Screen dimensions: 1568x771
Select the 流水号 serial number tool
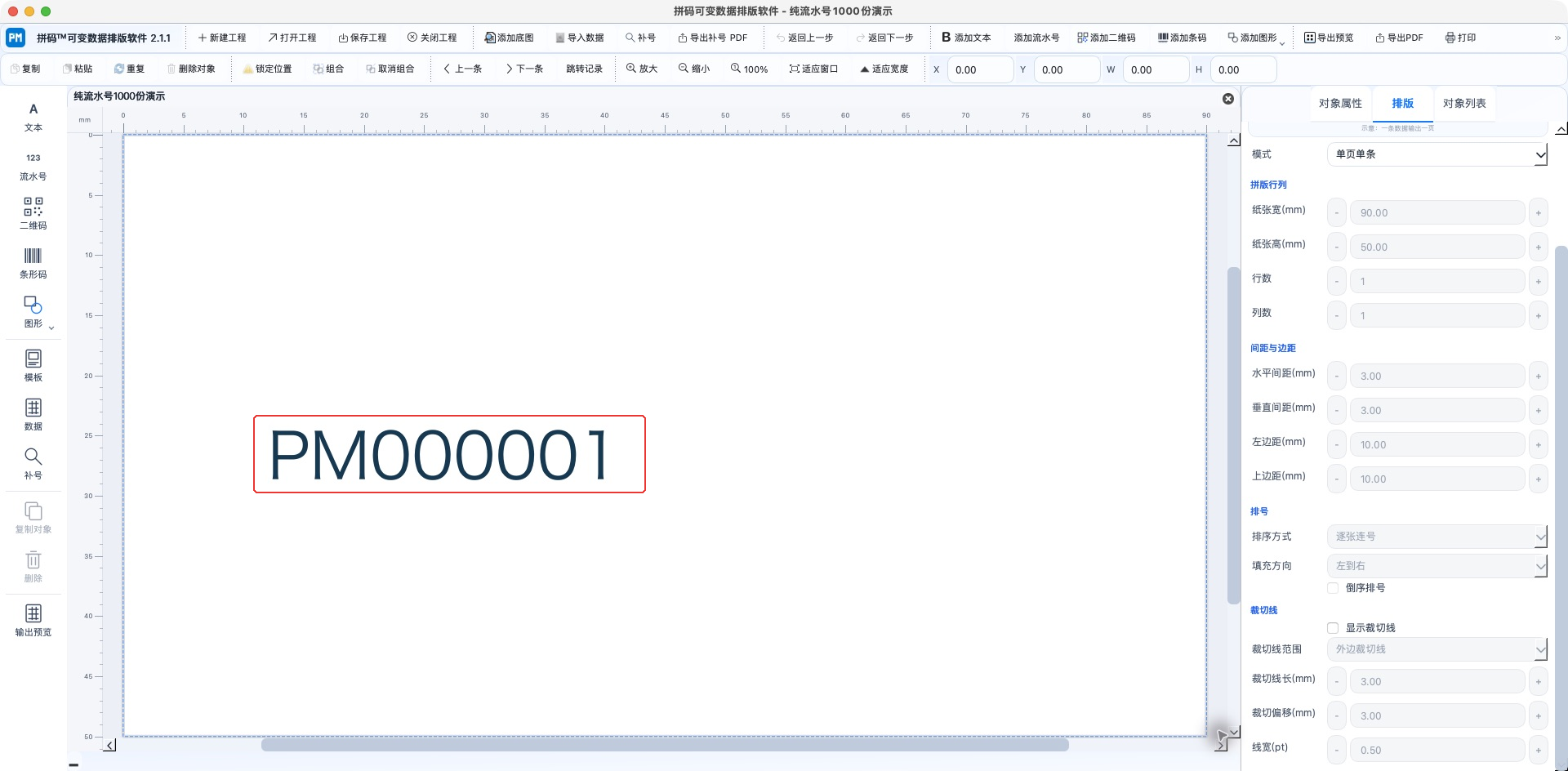[x=33, y=167]
